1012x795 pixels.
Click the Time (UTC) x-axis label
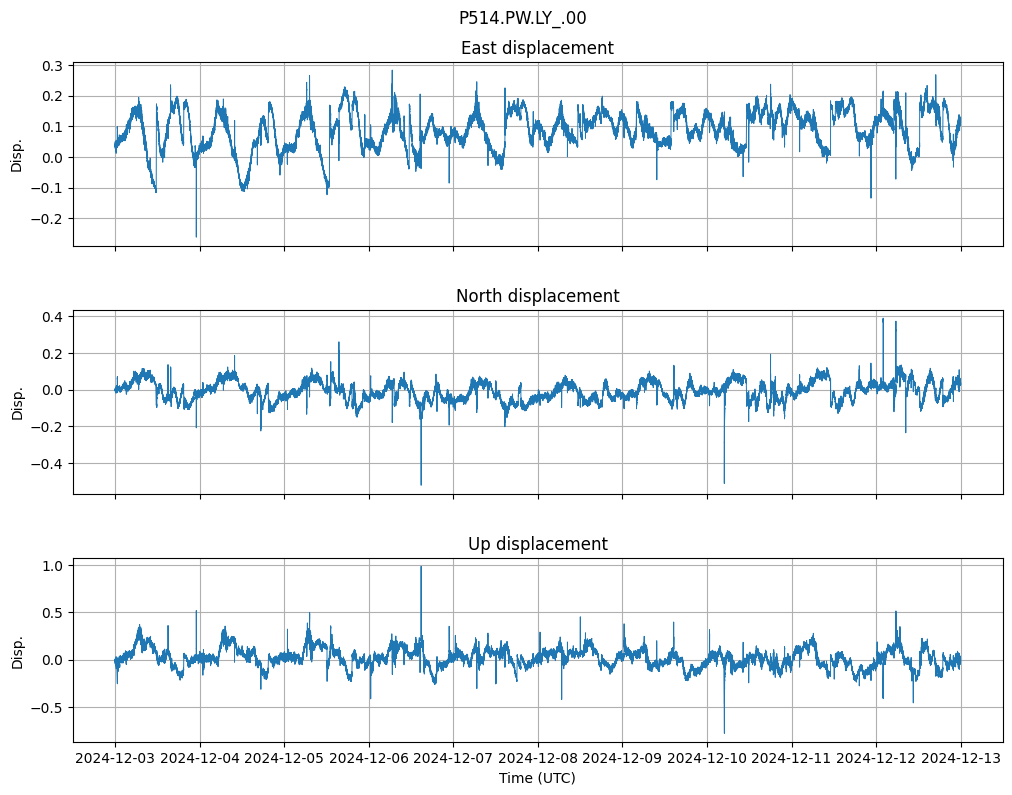click(x=537, y=777)
